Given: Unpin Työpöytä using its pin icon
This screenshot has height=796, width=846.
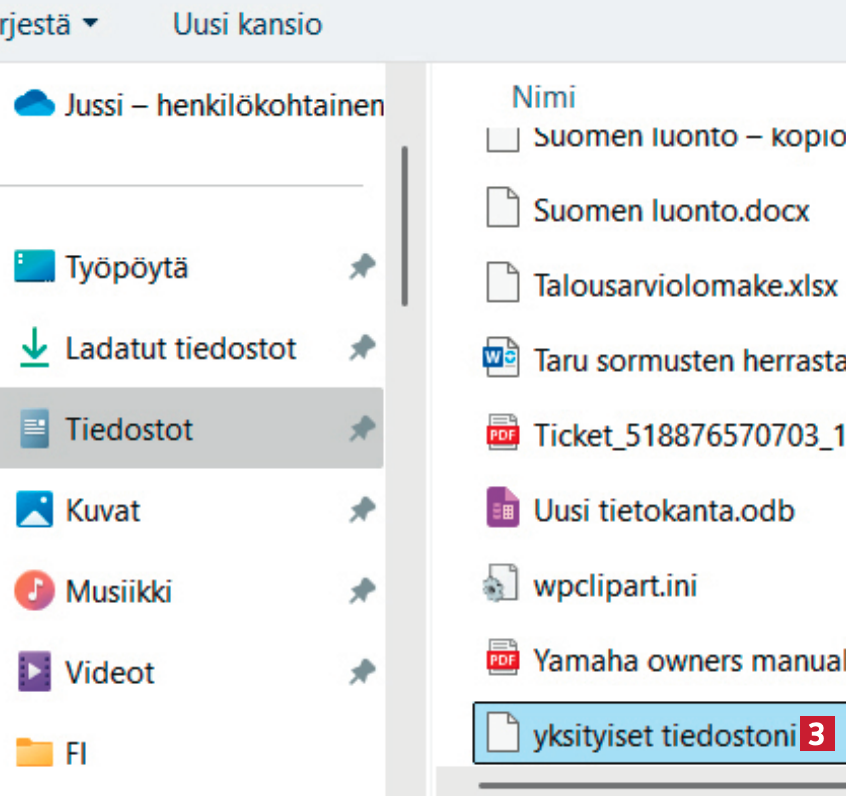Looking at the screenshot, I should [x=361, y=267].
